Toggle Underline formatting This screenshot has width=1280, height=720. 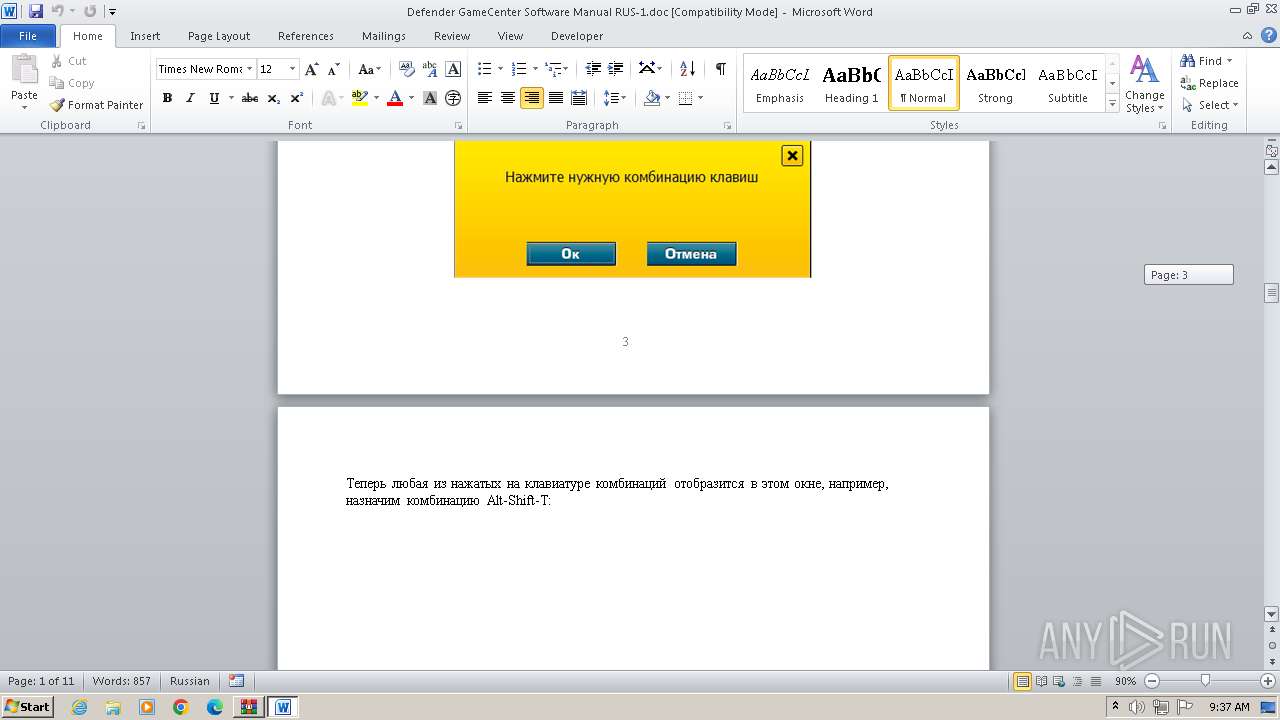click(x=214, y=98)
